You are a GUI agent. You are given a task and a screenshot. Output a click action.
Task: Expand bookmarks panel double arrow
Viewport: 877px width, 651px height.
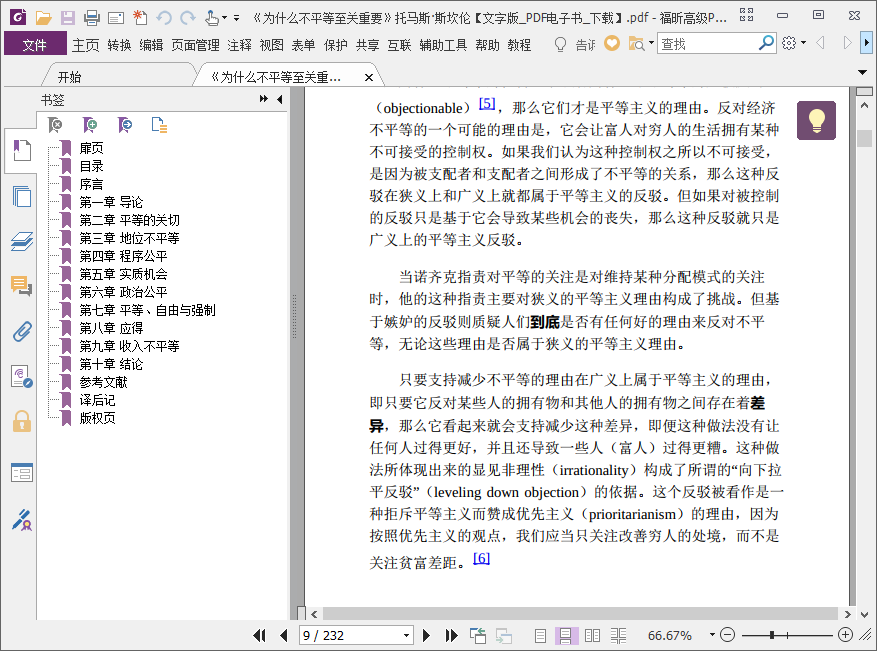point(263,99)
